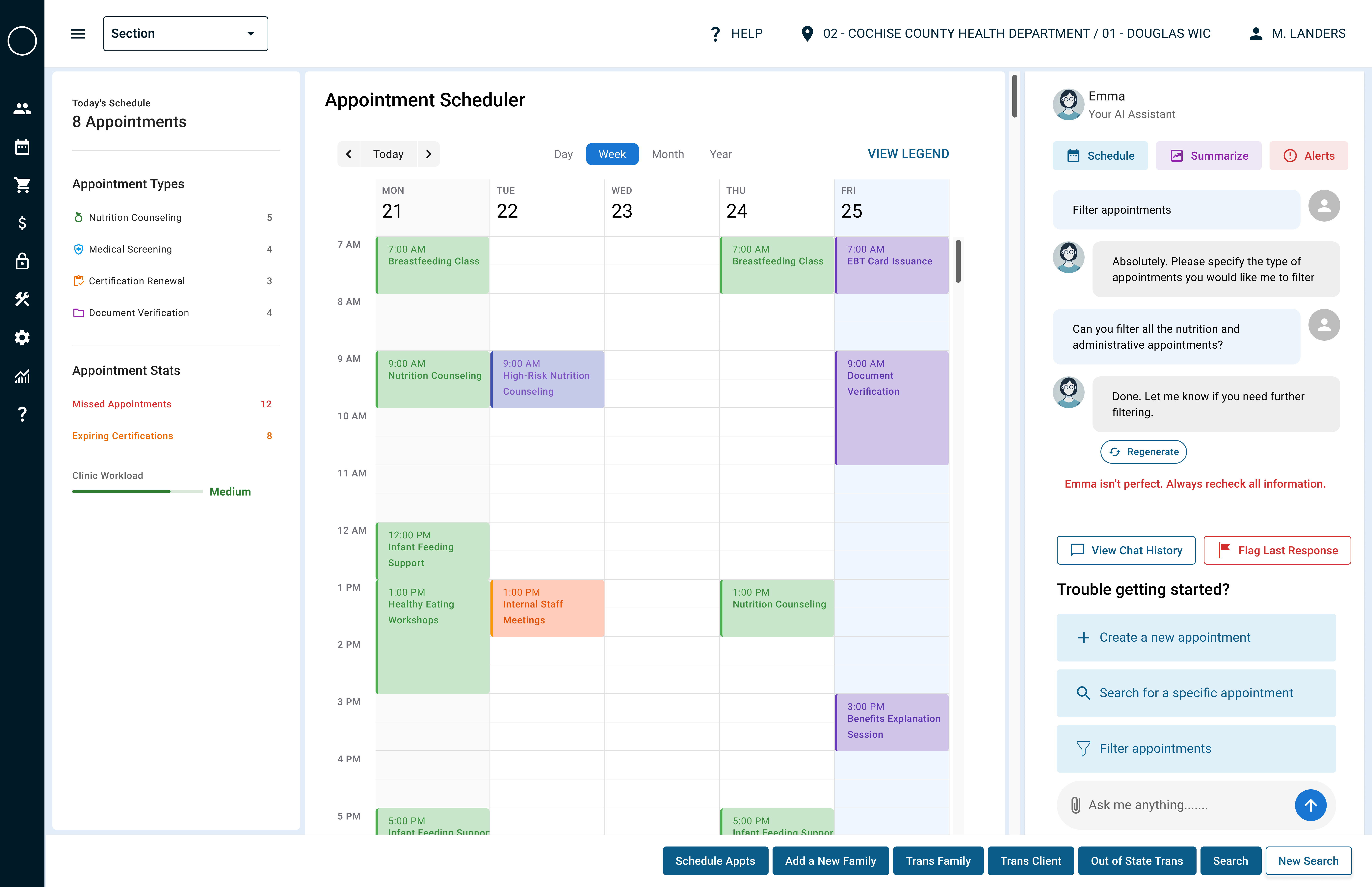Open the shopping cart sidebar icon
1372x887 pixels.
(x=22, y=185)
